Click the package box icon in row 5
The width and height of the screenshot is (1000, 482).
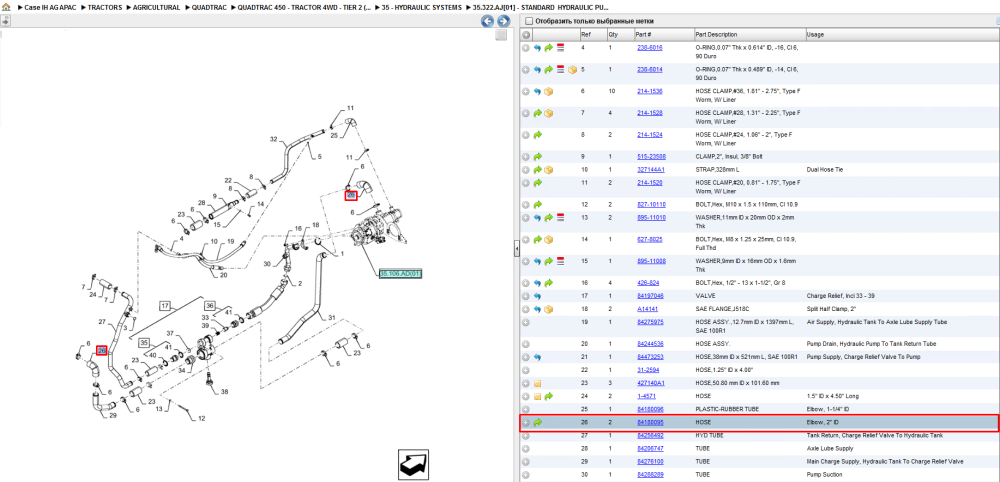[x=572, y=69]
